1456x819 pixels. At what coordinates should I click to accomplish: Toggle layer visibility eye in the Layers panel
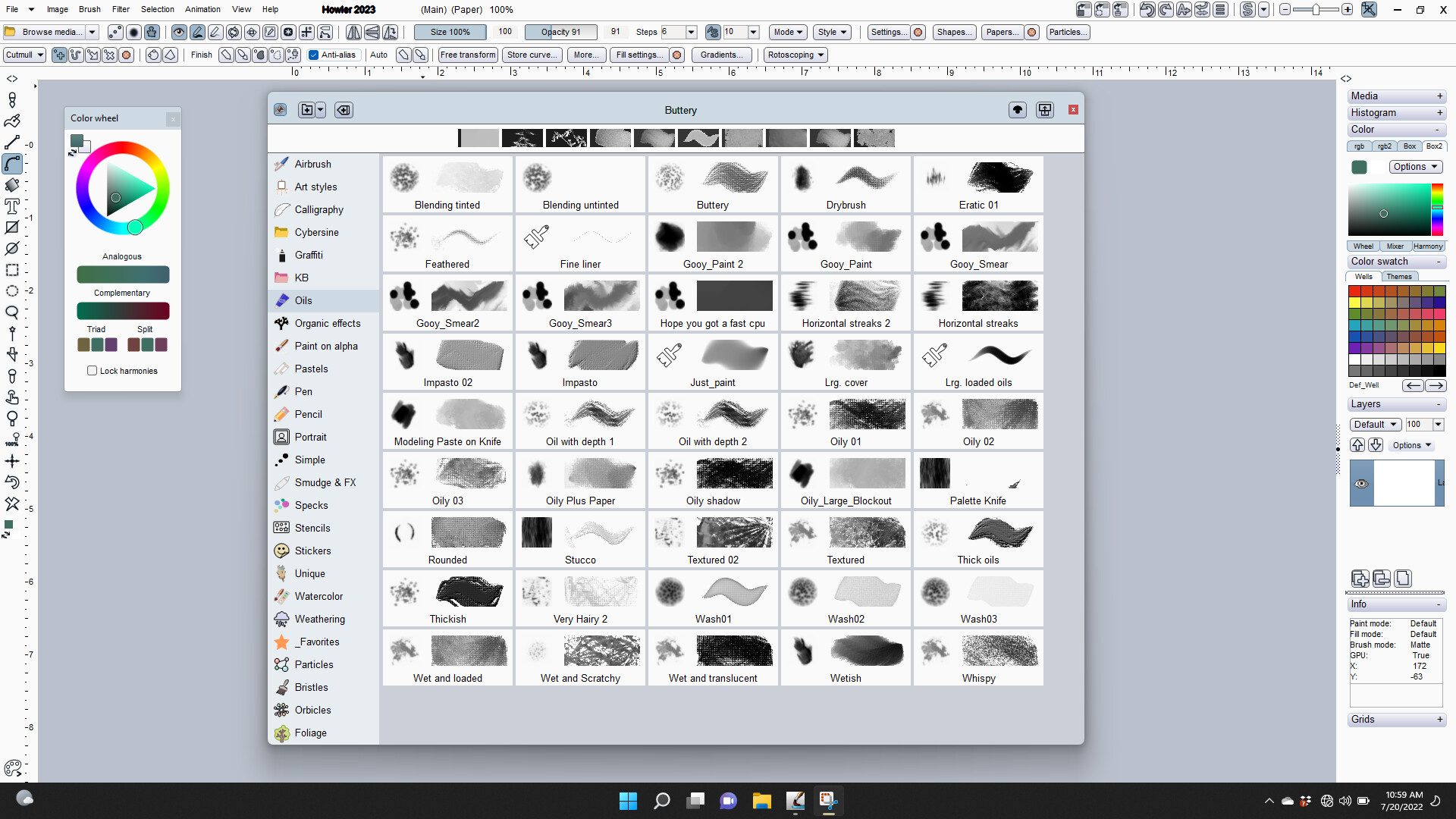[1361, 483]
